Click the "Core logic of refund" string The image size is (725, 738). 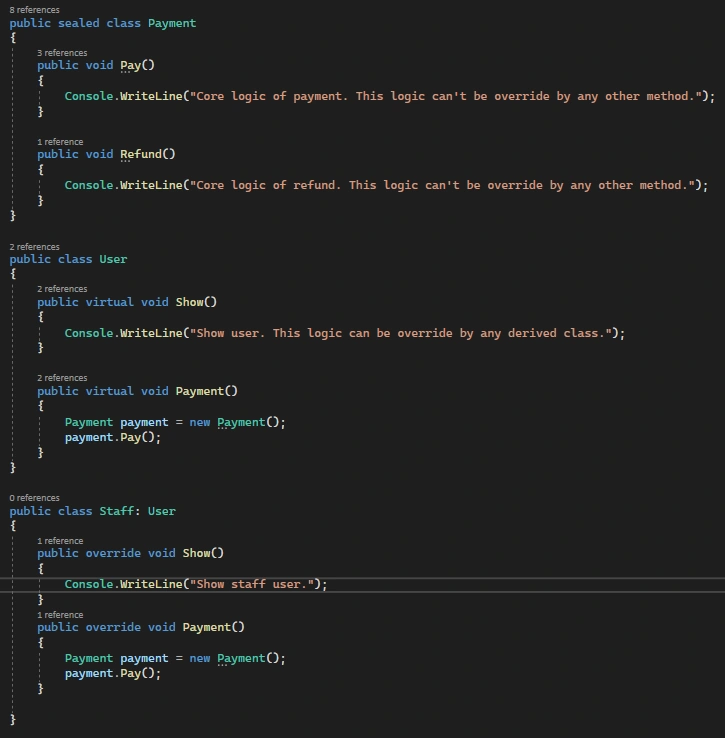pos(442,185)
